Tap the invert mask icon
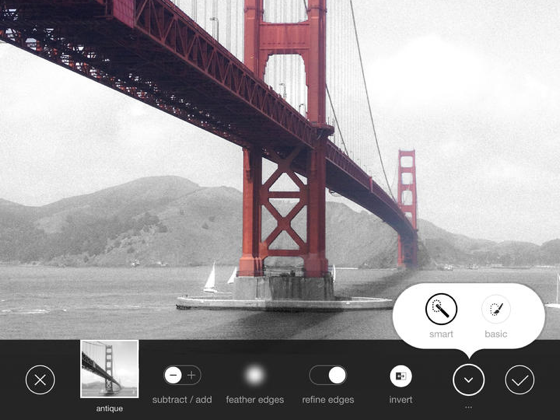The image size is (560, 420). [x=400, y=376]
